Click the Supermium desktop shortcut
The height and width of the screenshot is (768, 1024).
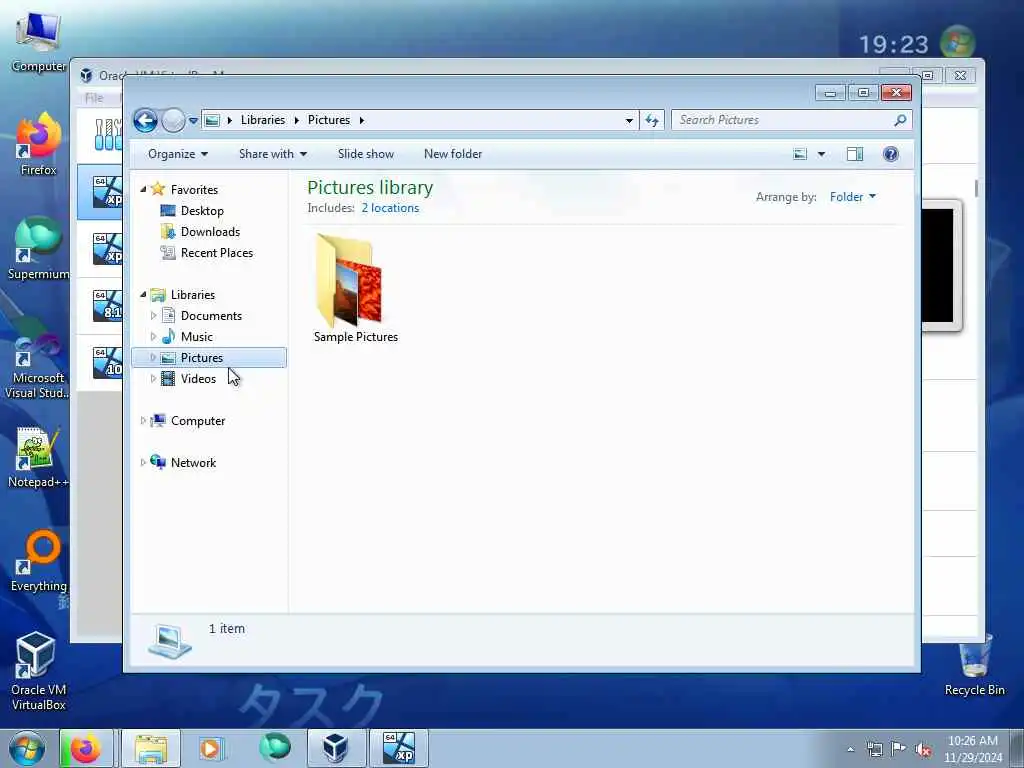pos(39,248)
